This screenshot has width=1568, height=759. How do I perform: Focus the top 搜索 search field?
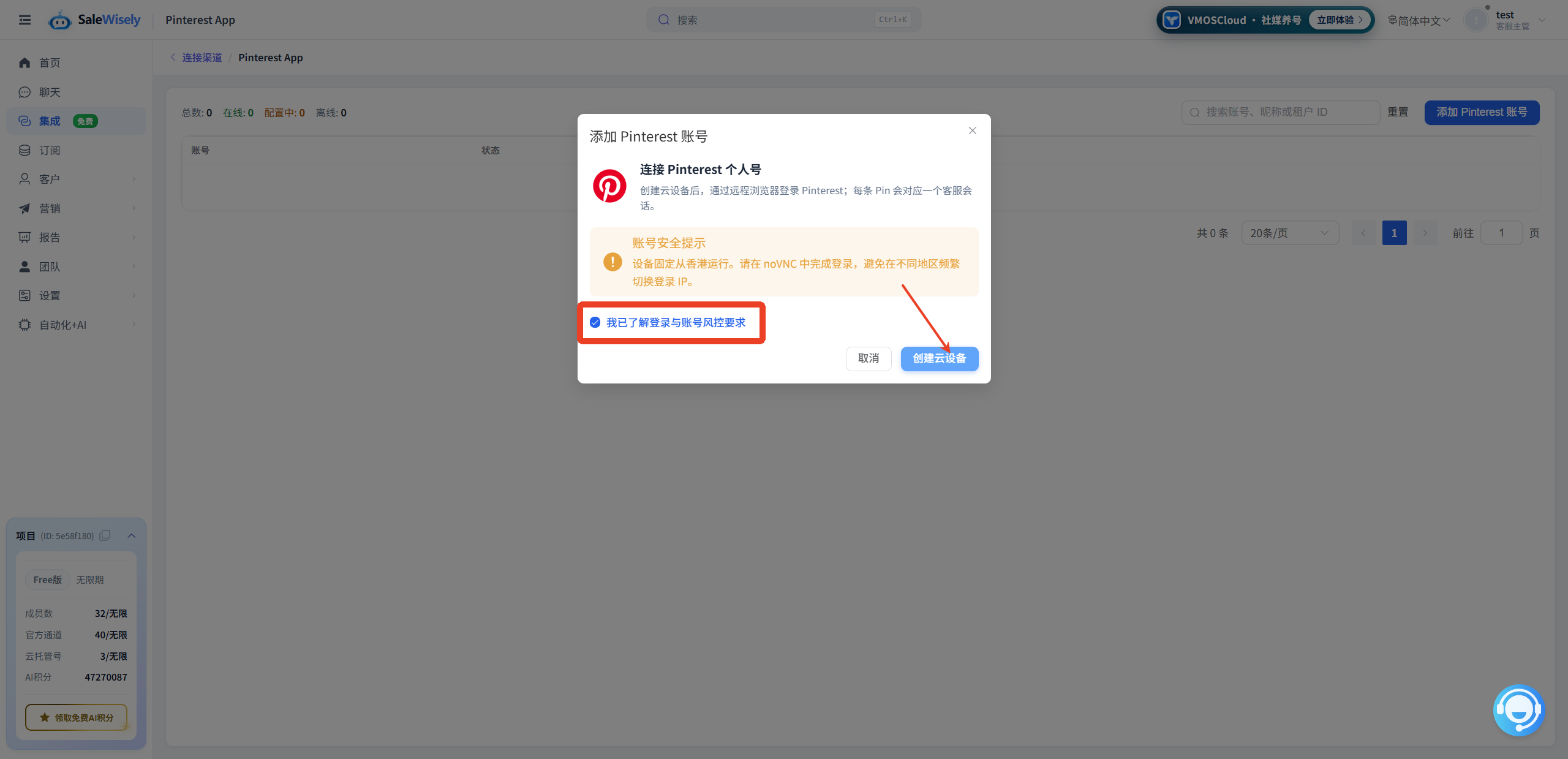pyautogui.click(x=783, y=20)
